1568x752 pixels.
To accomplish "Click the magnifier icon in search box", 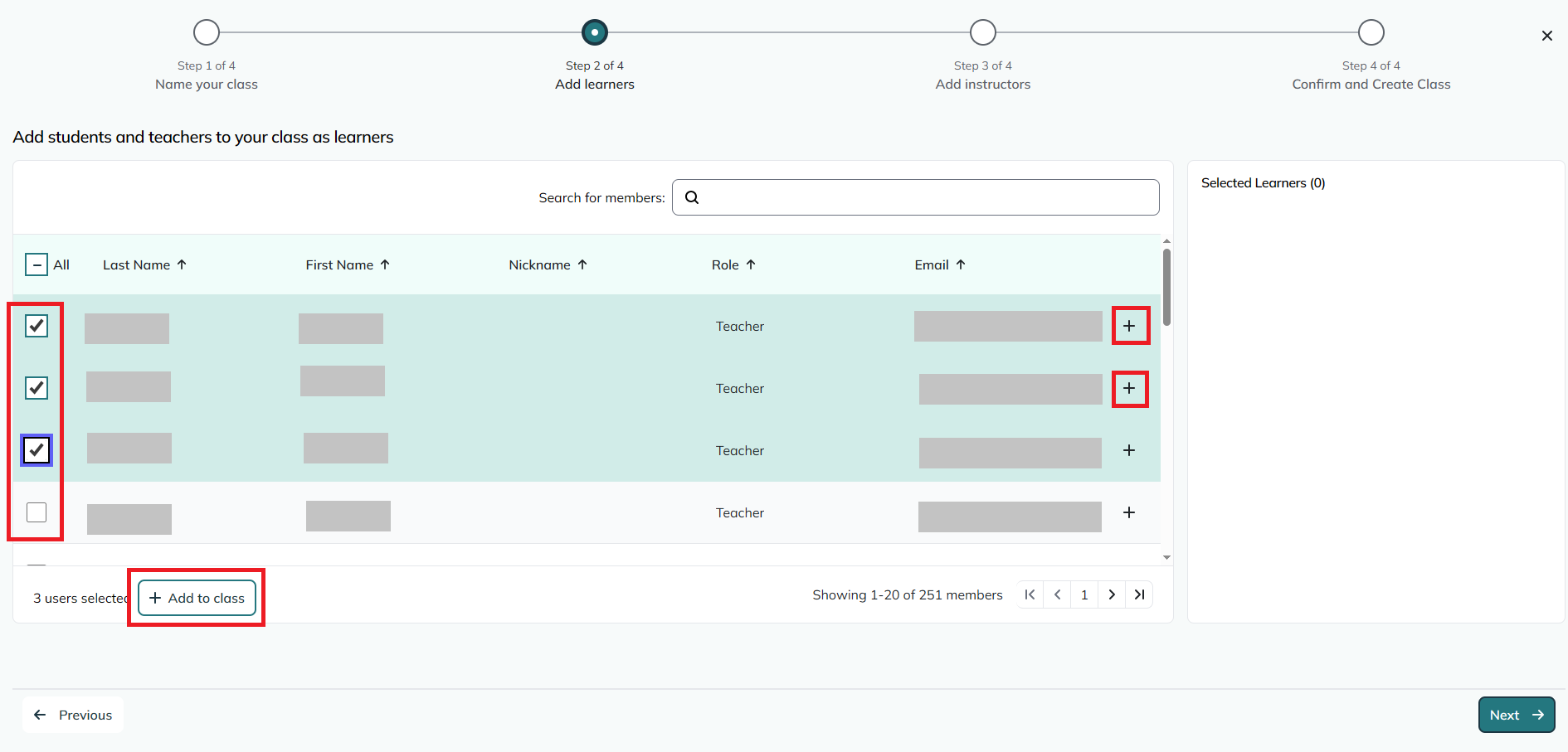I will pyautogui.click(x=692, y=197).
